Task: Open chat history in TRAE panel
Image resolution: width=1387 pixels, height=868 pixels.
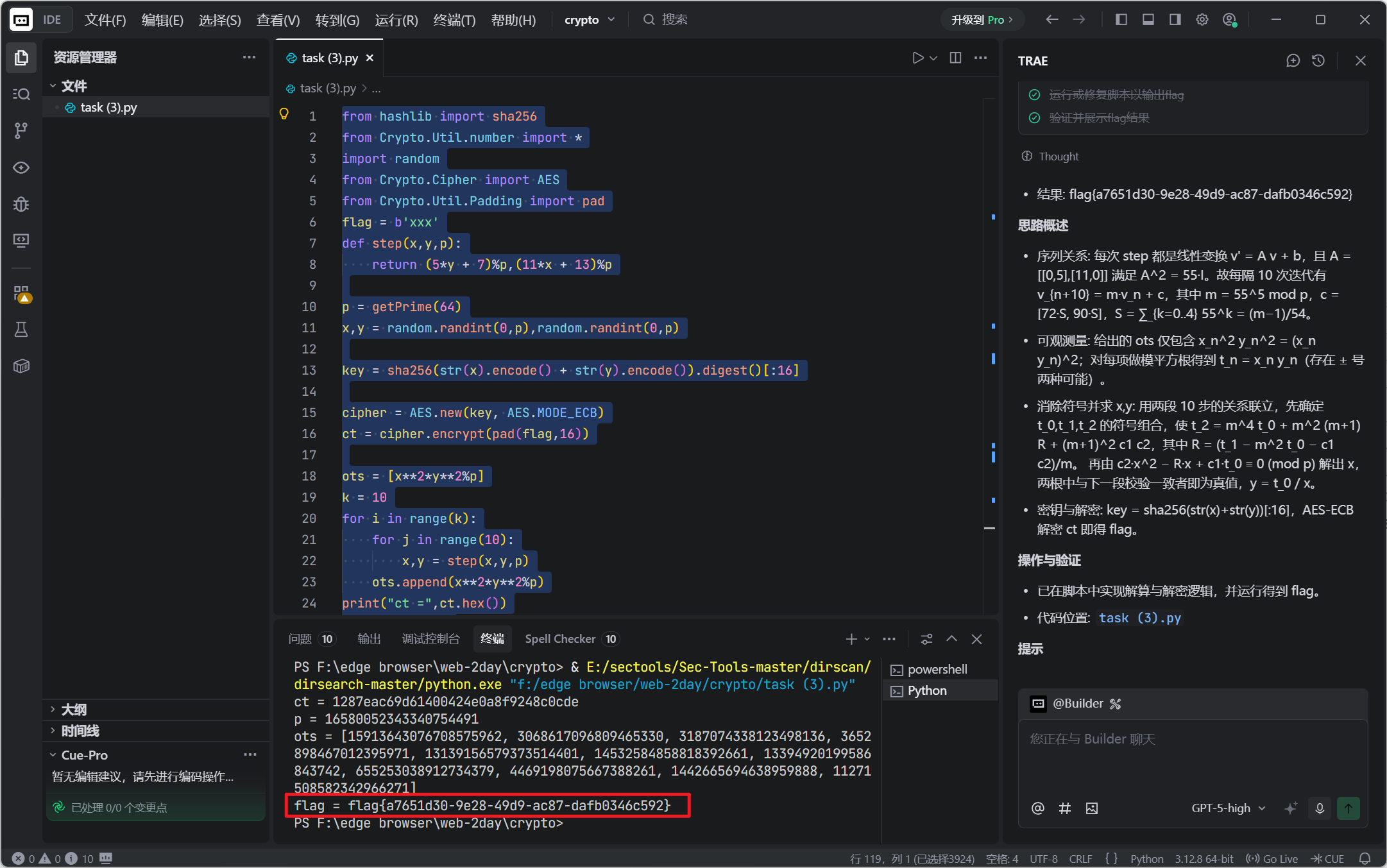Action: click(1318, 60)
